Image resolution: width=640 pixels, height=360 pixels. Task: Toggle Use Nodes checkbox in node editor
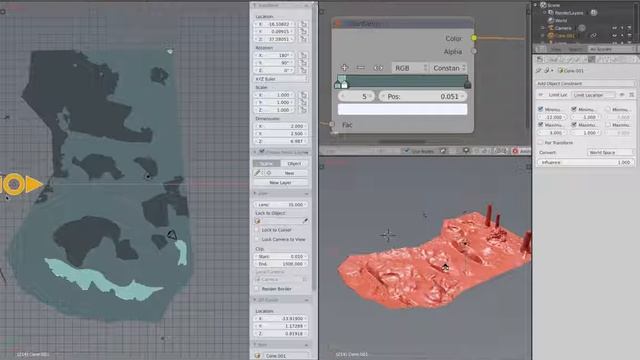[406, 151]
